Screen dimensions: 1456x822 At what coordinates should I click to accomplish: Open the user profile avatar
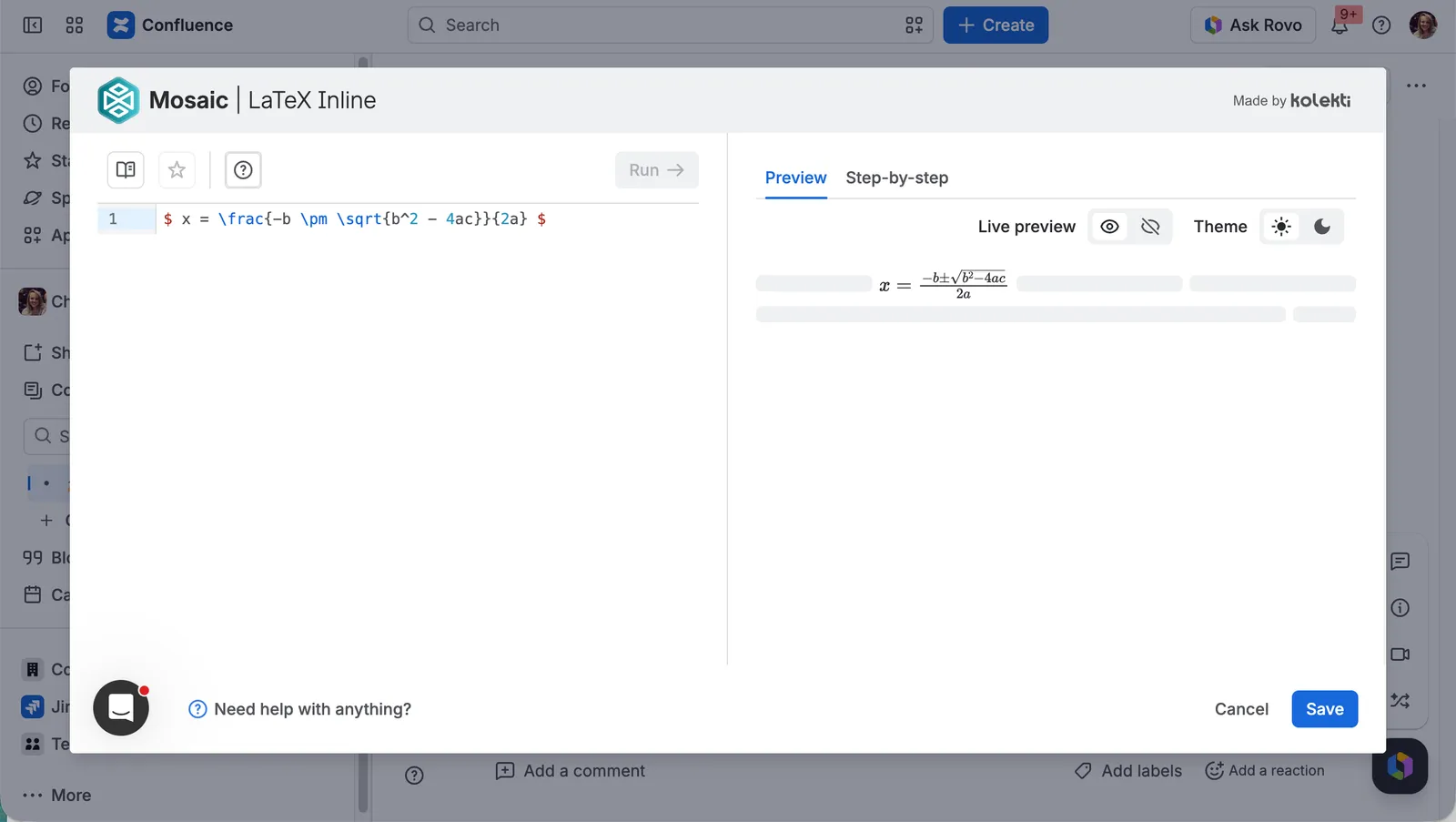tap(1422, 25)
